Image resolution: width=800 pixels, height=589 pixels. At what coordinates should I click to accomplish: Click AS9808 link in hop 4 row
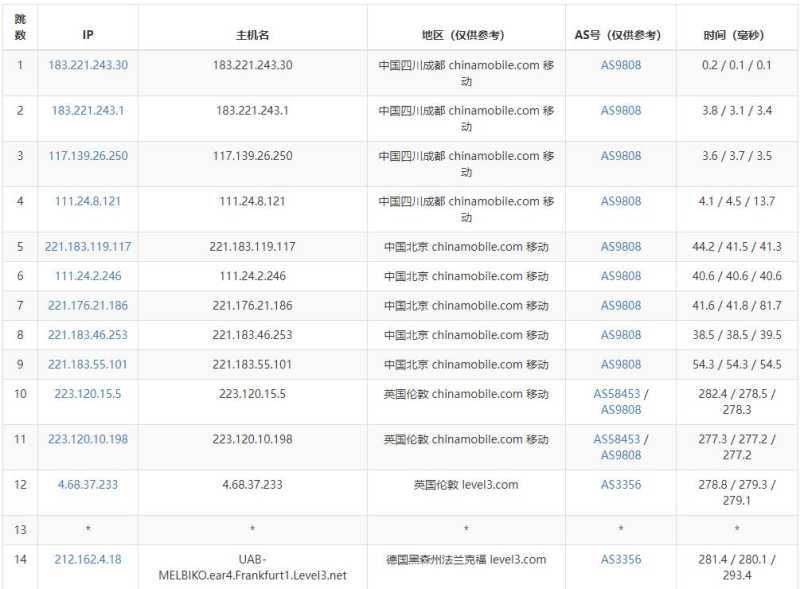point(621,202)
